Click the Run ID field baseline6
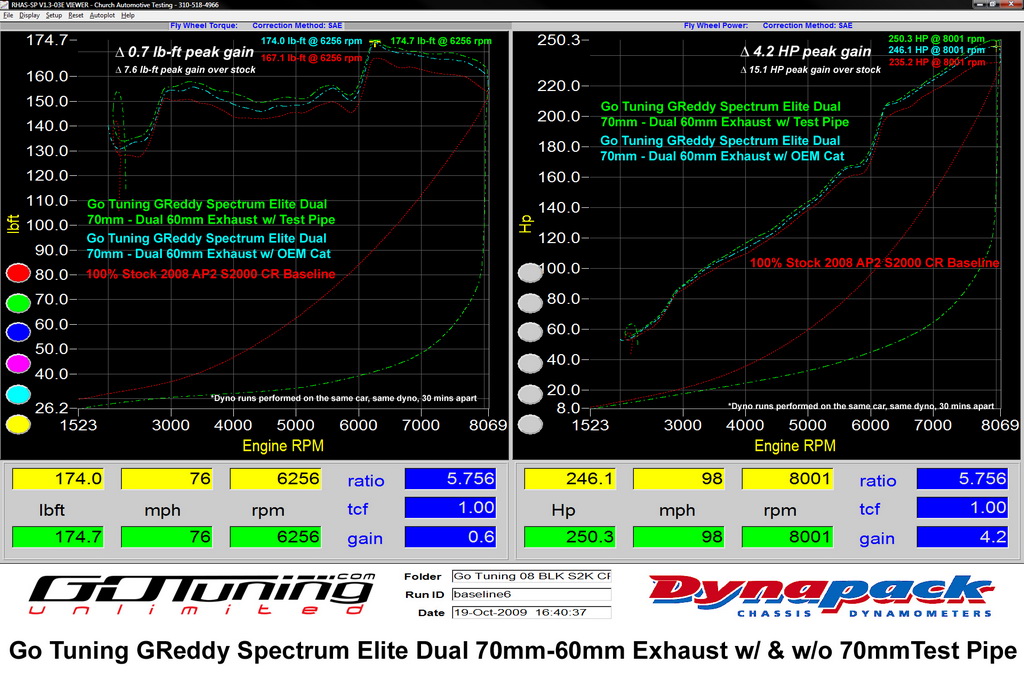The image size is (1024, 683). point(532,594)
